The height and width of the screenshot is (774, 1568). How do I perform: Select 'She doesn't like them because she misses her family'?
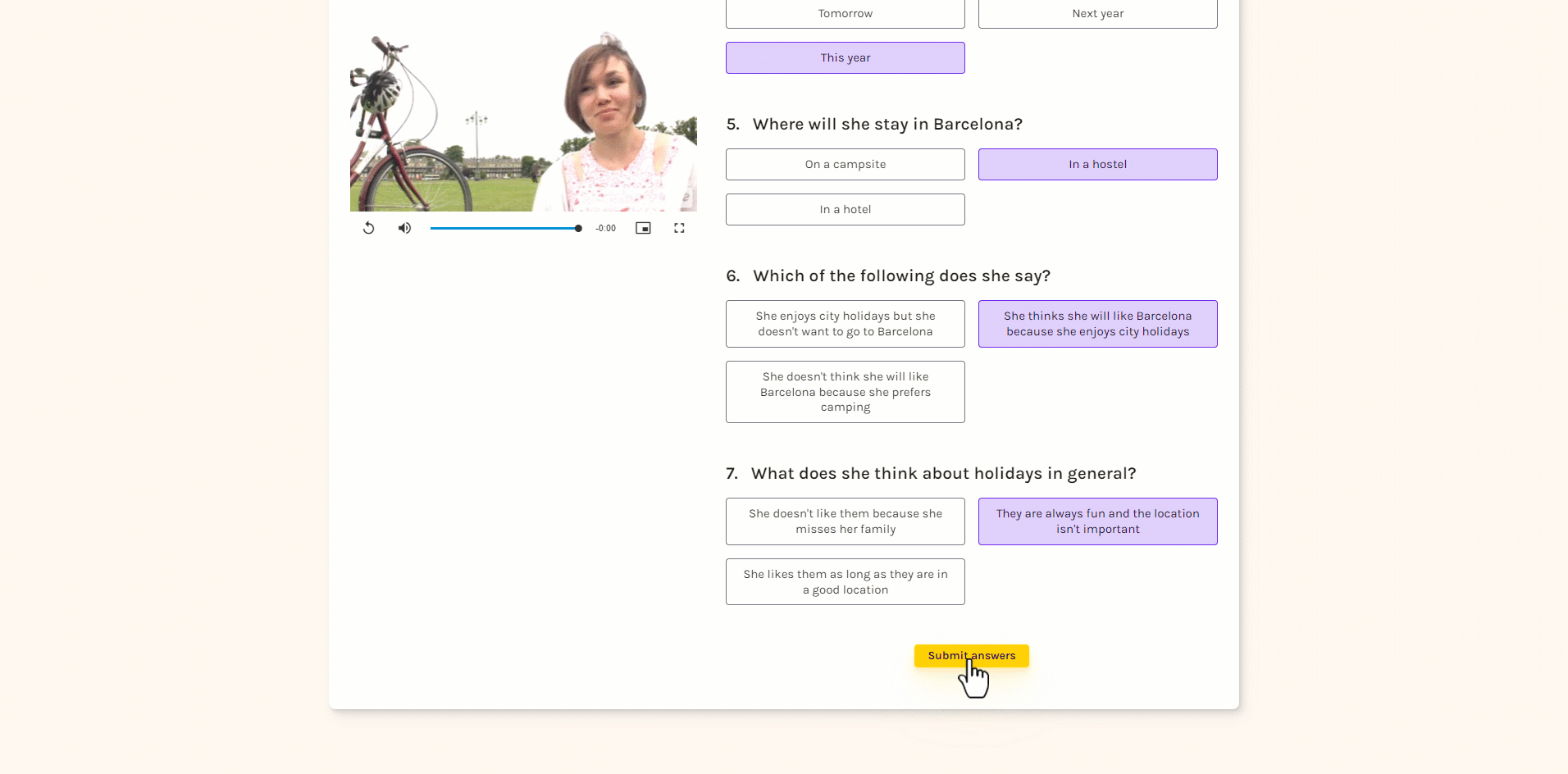[846, 521]
